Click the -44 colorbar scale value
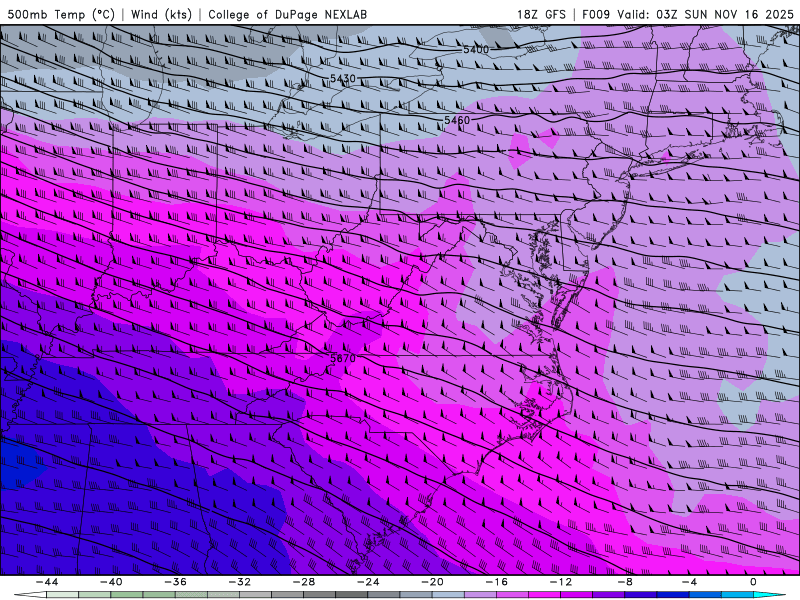 pyautogui.click(x=47, y=582)
